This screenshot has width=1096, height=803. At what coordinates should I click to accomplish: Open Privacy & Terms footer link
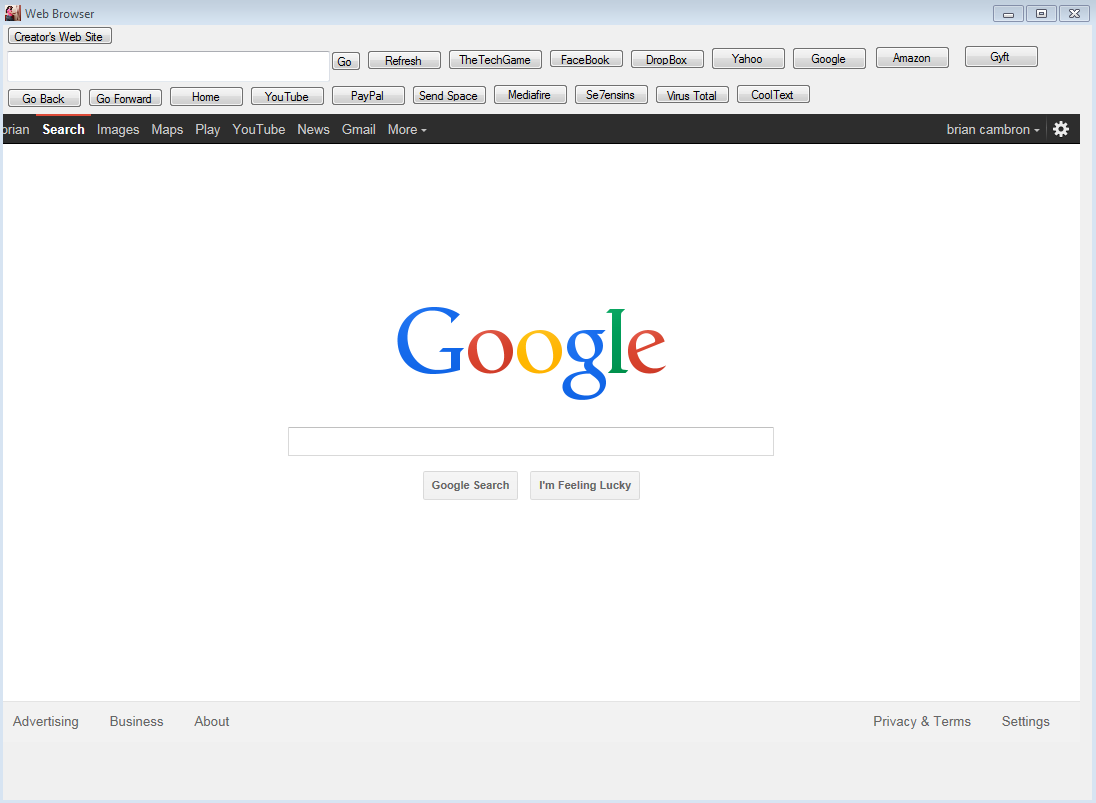coord(922,721)
